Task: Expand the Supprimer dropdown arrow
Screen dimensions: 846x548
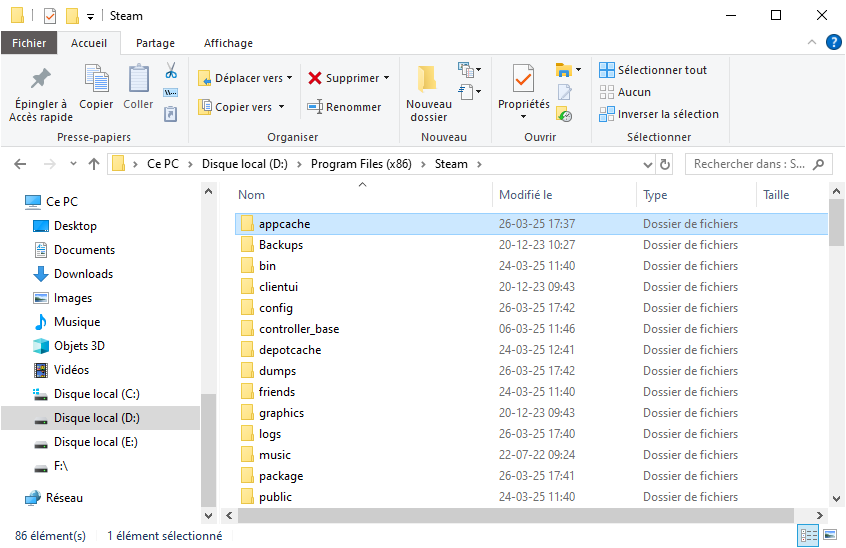Action: tap(386, 78)
